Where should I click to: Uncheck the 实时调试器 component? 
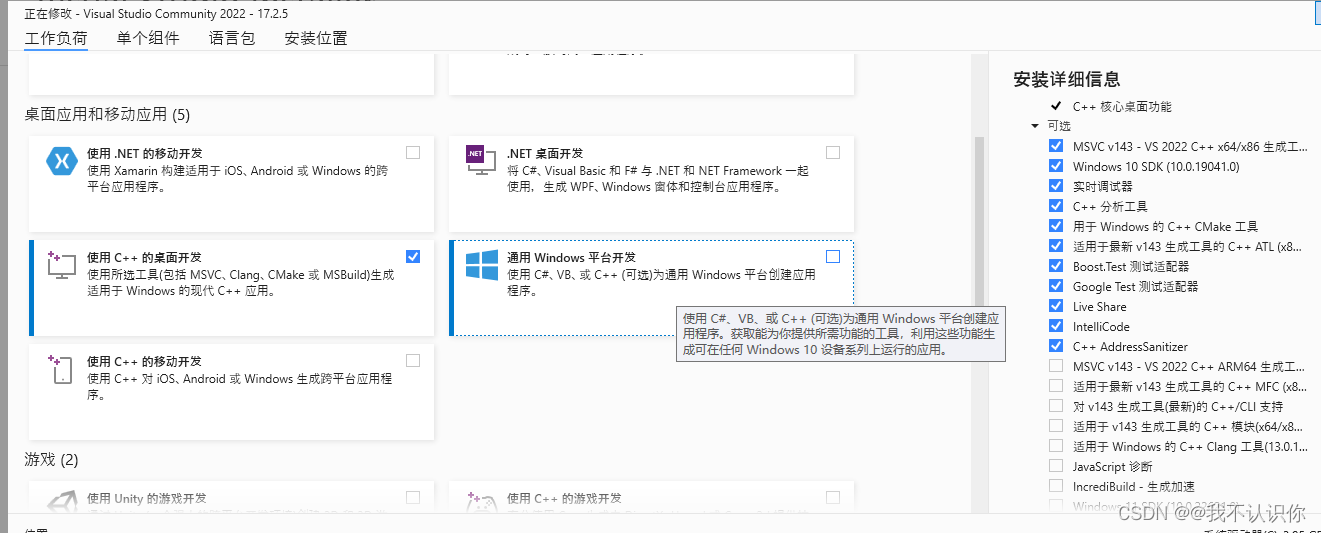pyautogui.click(x=1056, y=186)
